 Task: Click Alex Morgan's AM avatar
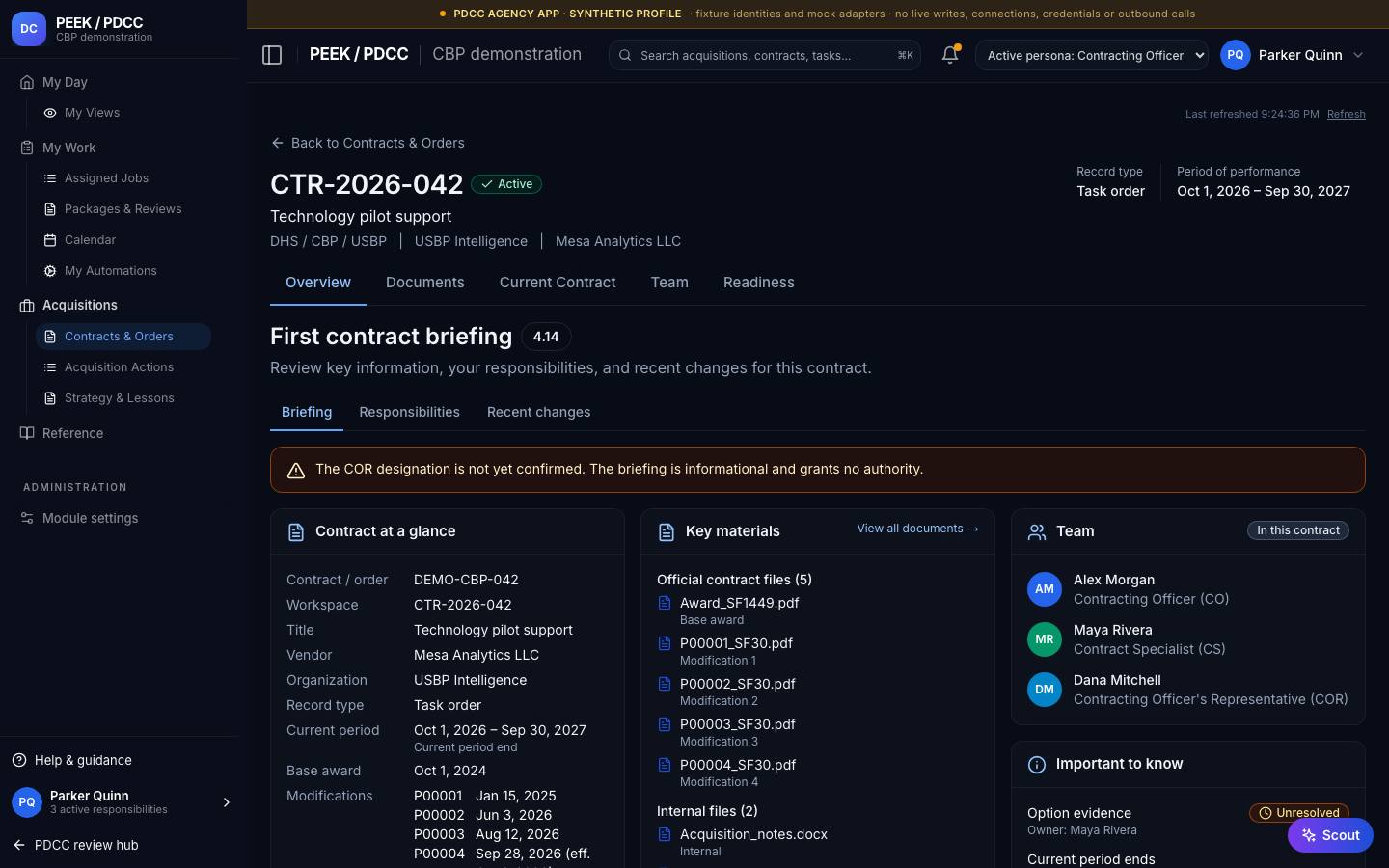pyautogui.click(x=1045, y=589)
